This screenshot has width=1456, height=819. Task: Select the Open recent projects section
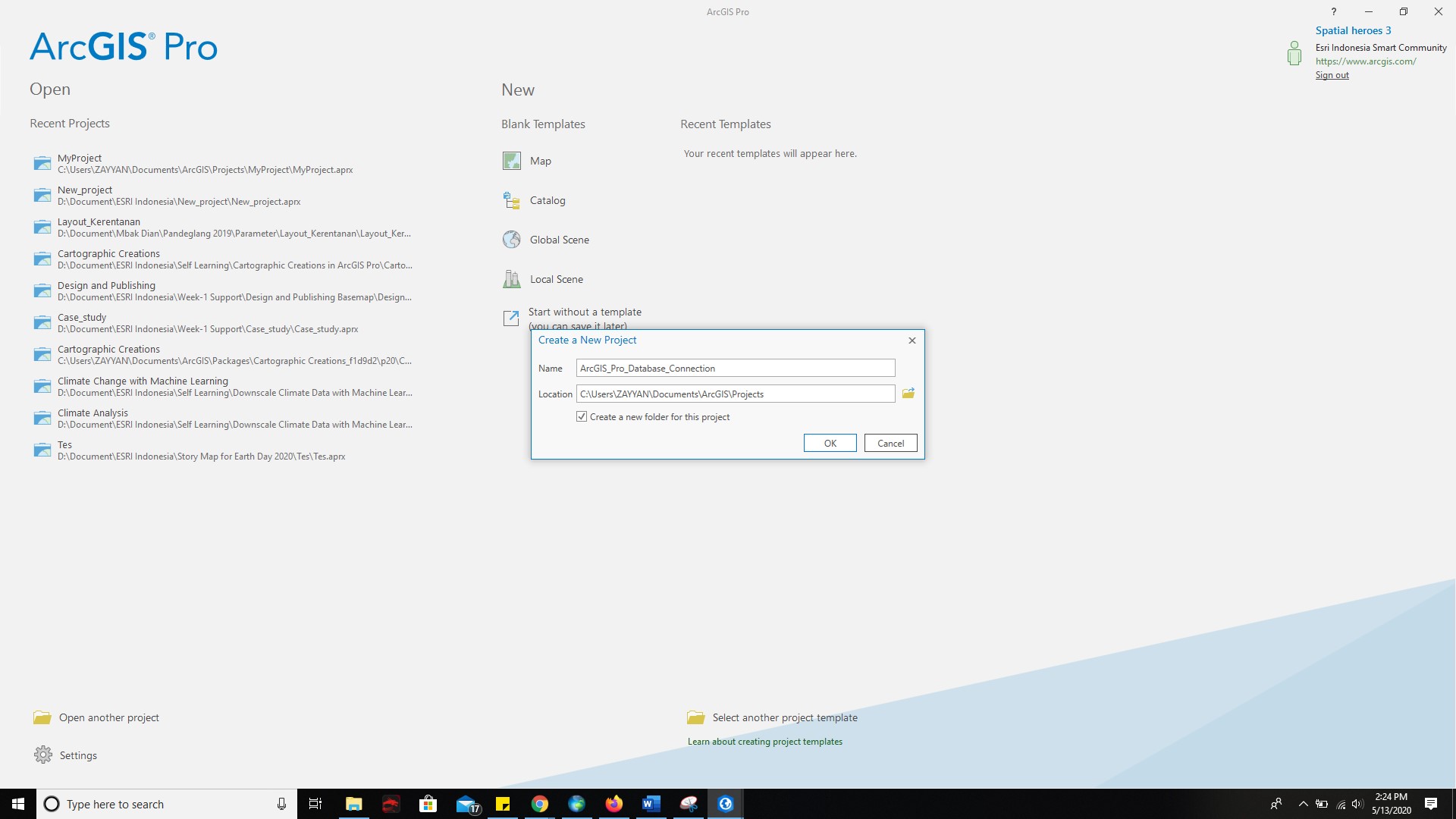68,123
